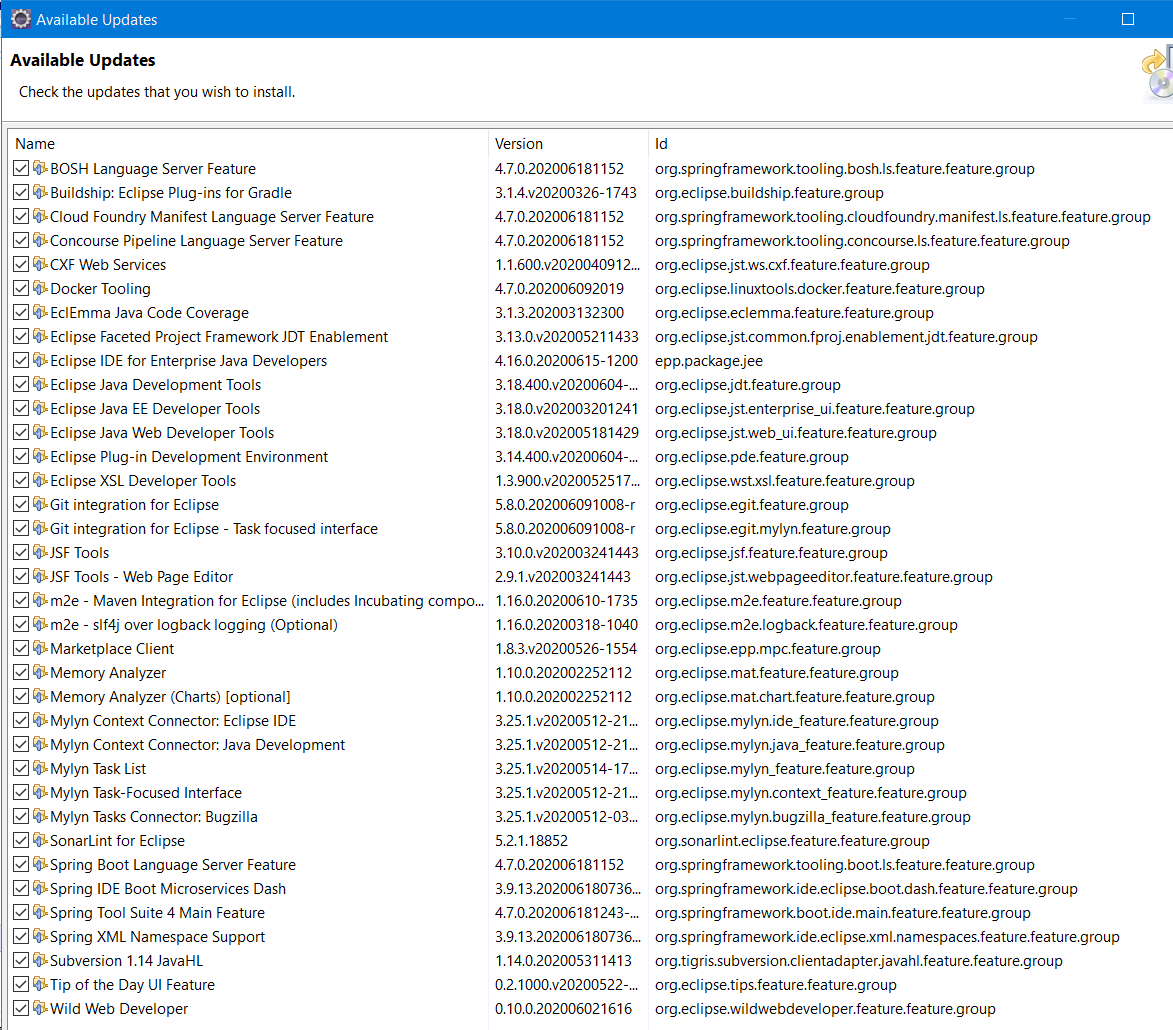Select version 3.10.0.v202003241443 cell

click(566, 552)
